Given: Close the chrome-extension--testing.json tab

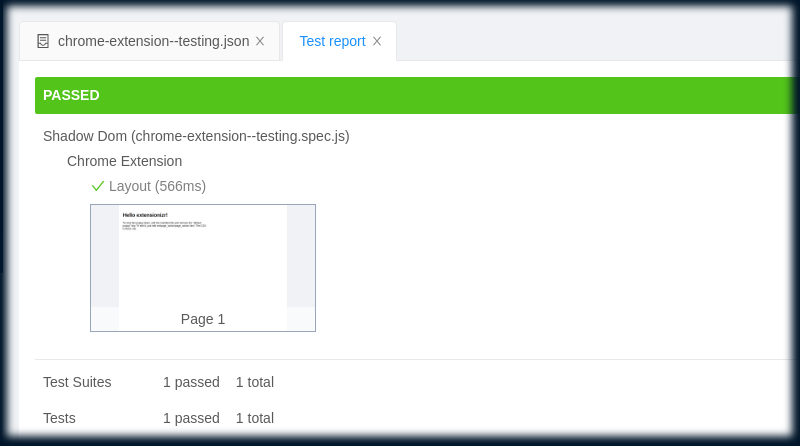Looking at the screenshot, I should pos(260,41).
